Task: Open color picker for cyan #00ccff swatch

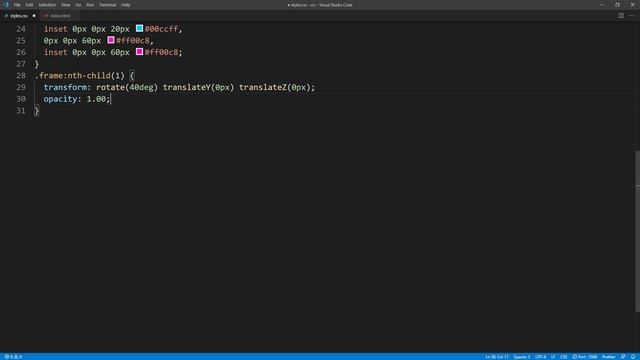Action: [x=139, y=29]
